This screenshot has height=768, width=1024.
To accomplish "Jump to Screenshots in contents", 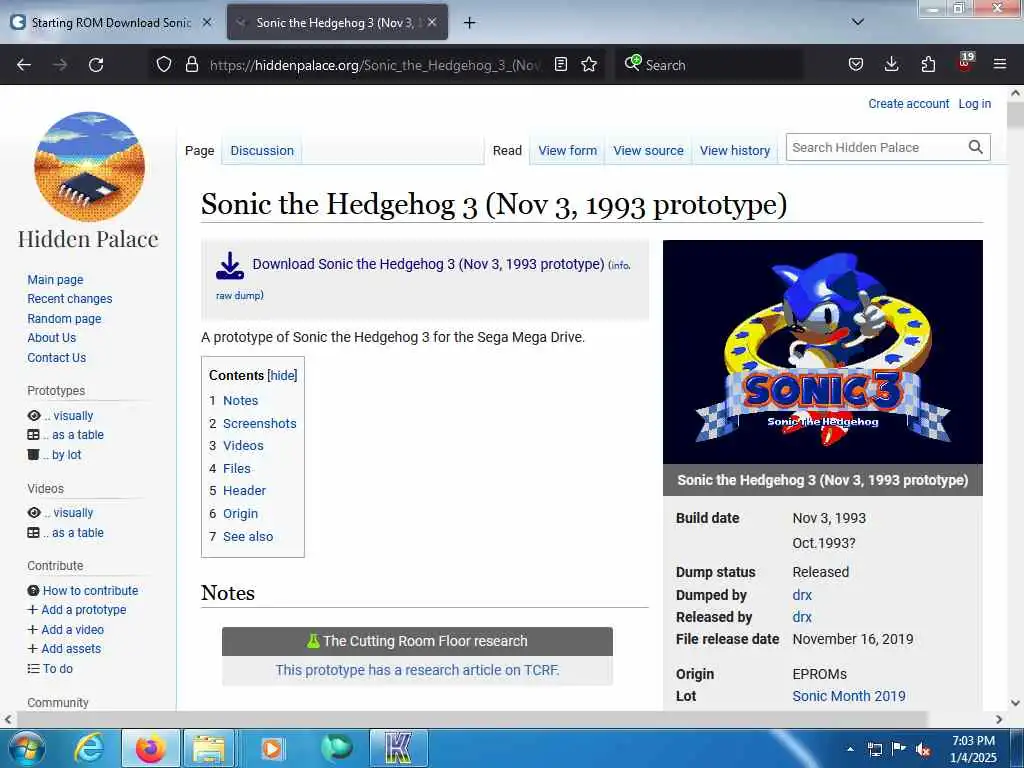I will (260, 424).
